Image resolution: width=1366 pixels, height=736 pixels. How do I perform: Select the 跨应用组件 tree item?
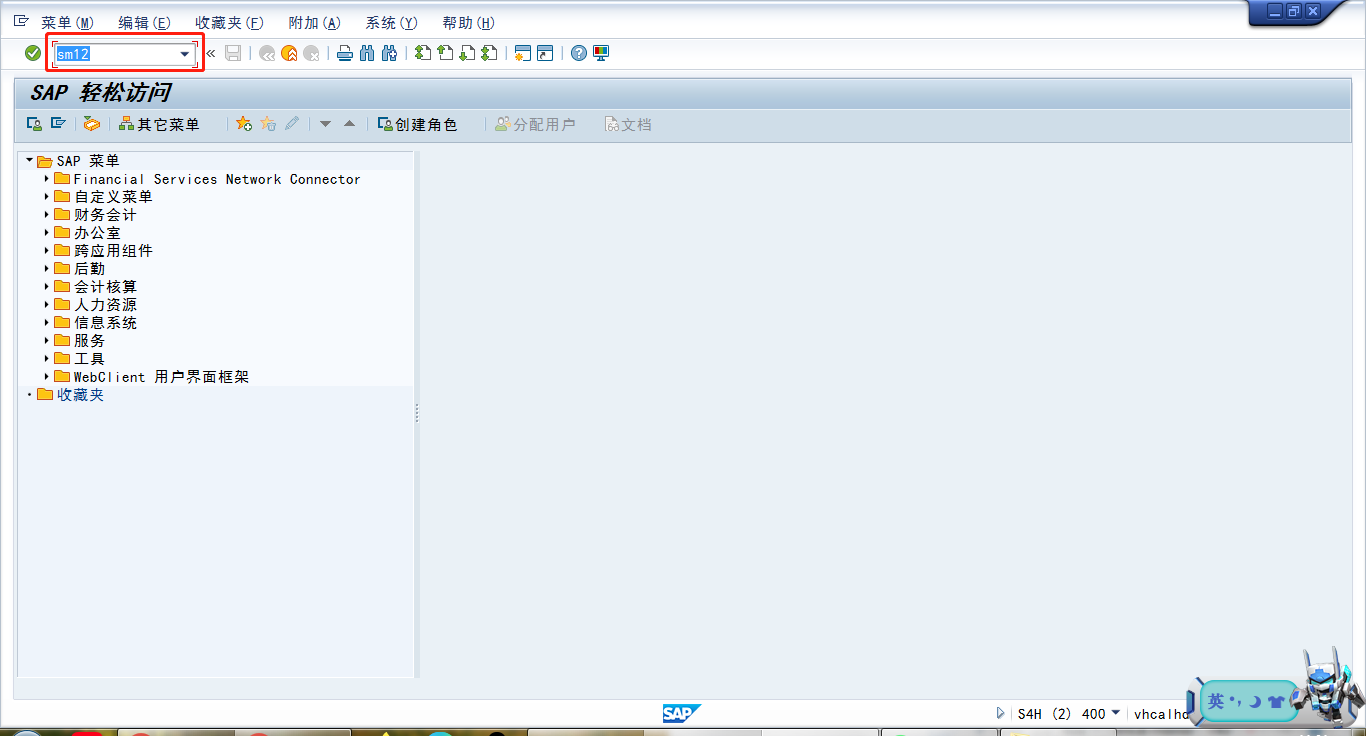[113, 251]
